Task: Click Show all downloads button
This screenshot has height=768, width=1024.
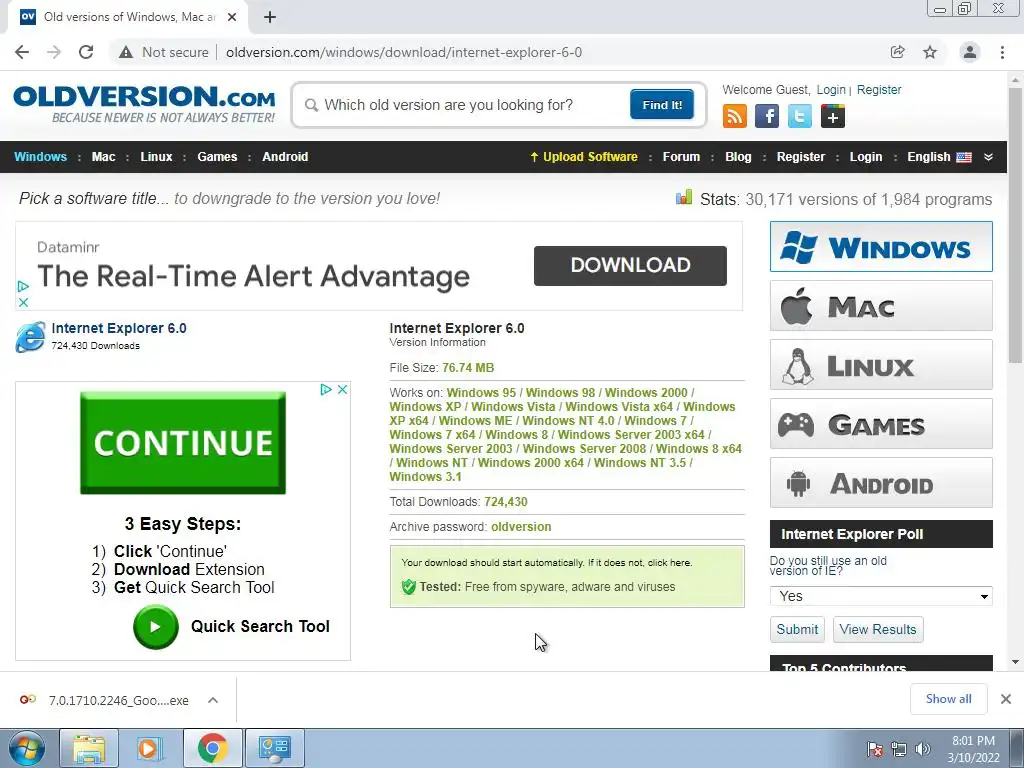Action: coord(948,699)
